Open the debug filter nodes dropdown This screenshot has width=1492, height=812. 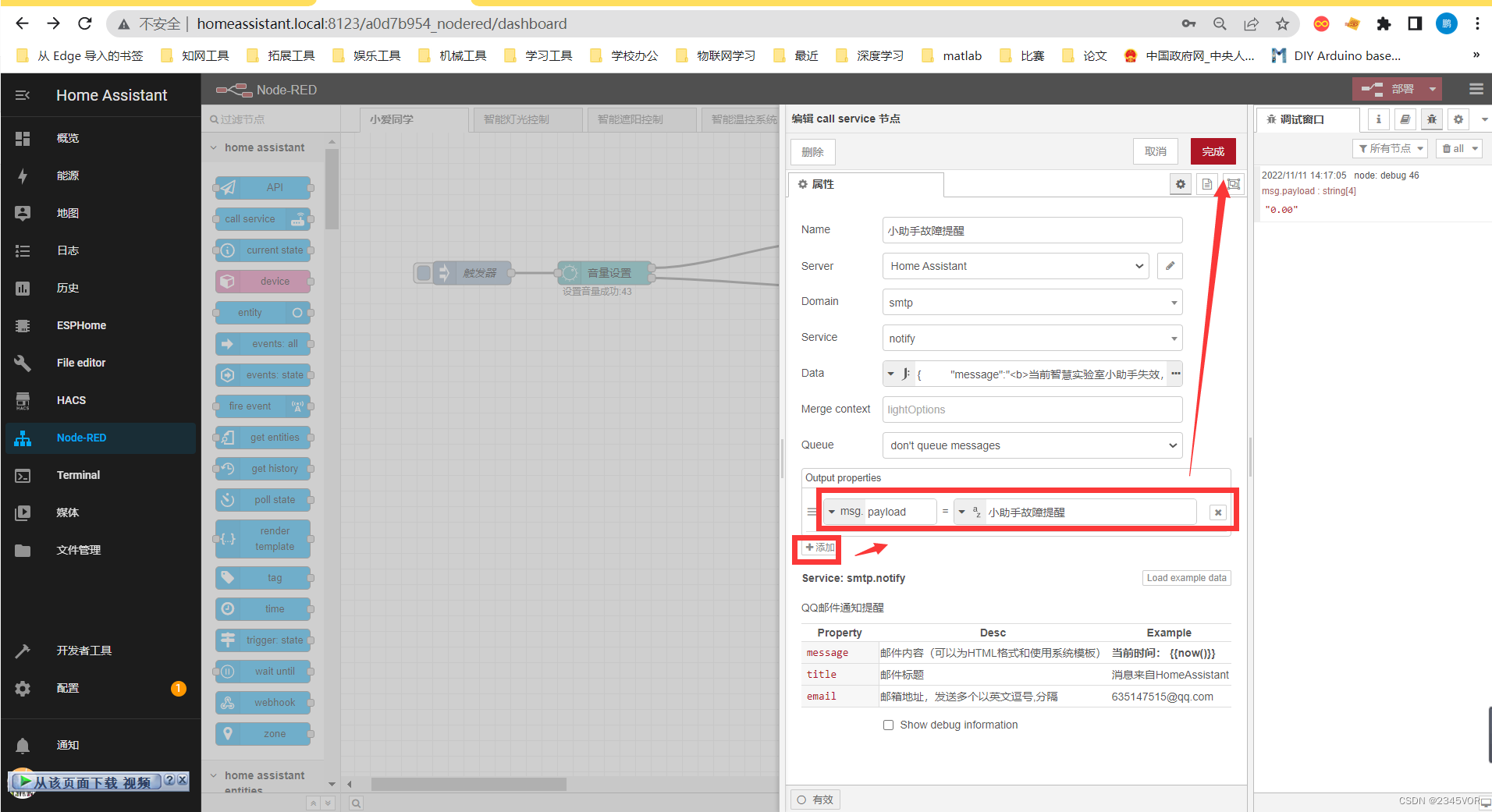tap(1390, 149)
